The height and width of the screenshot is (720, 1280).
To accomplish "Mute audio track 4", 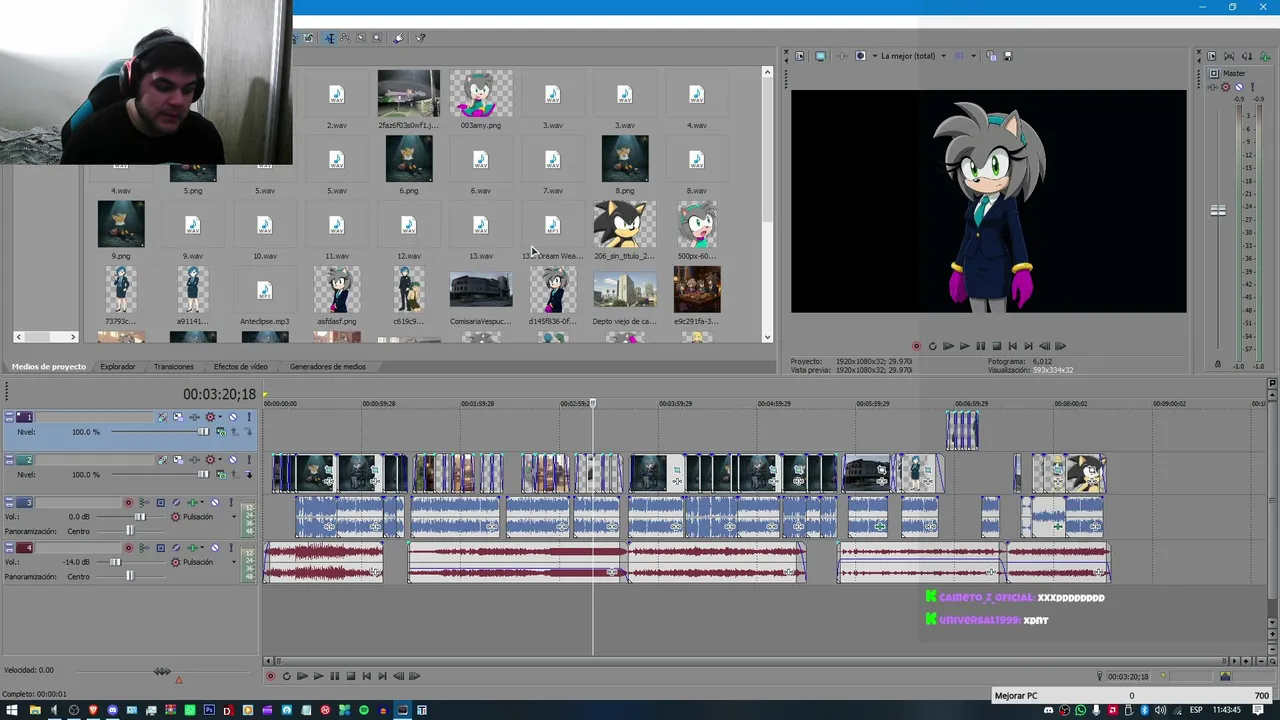I will (215, 548).
